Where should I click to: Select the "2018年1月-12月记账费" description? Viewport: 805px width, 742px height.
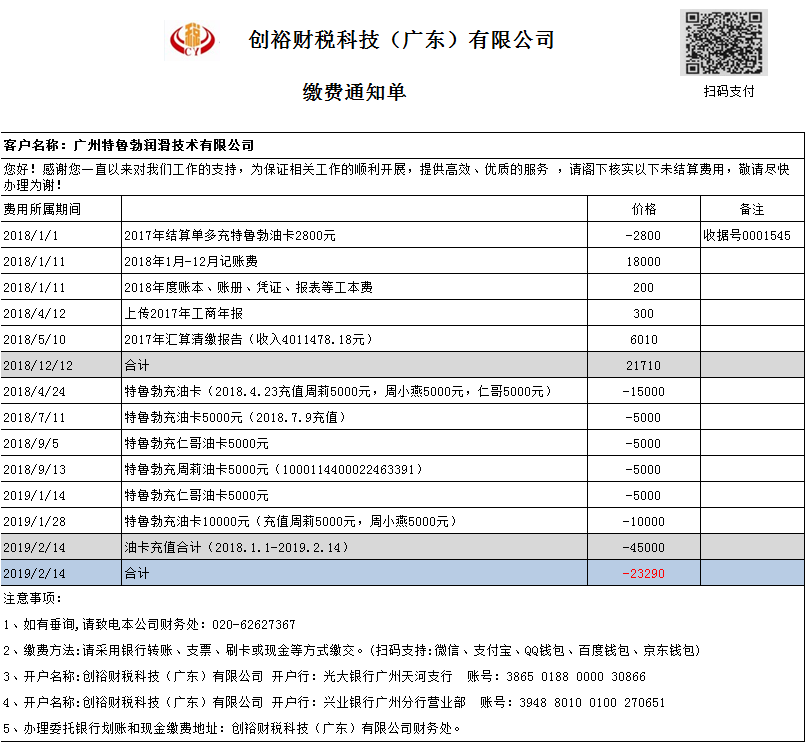(x=191, y=262)
